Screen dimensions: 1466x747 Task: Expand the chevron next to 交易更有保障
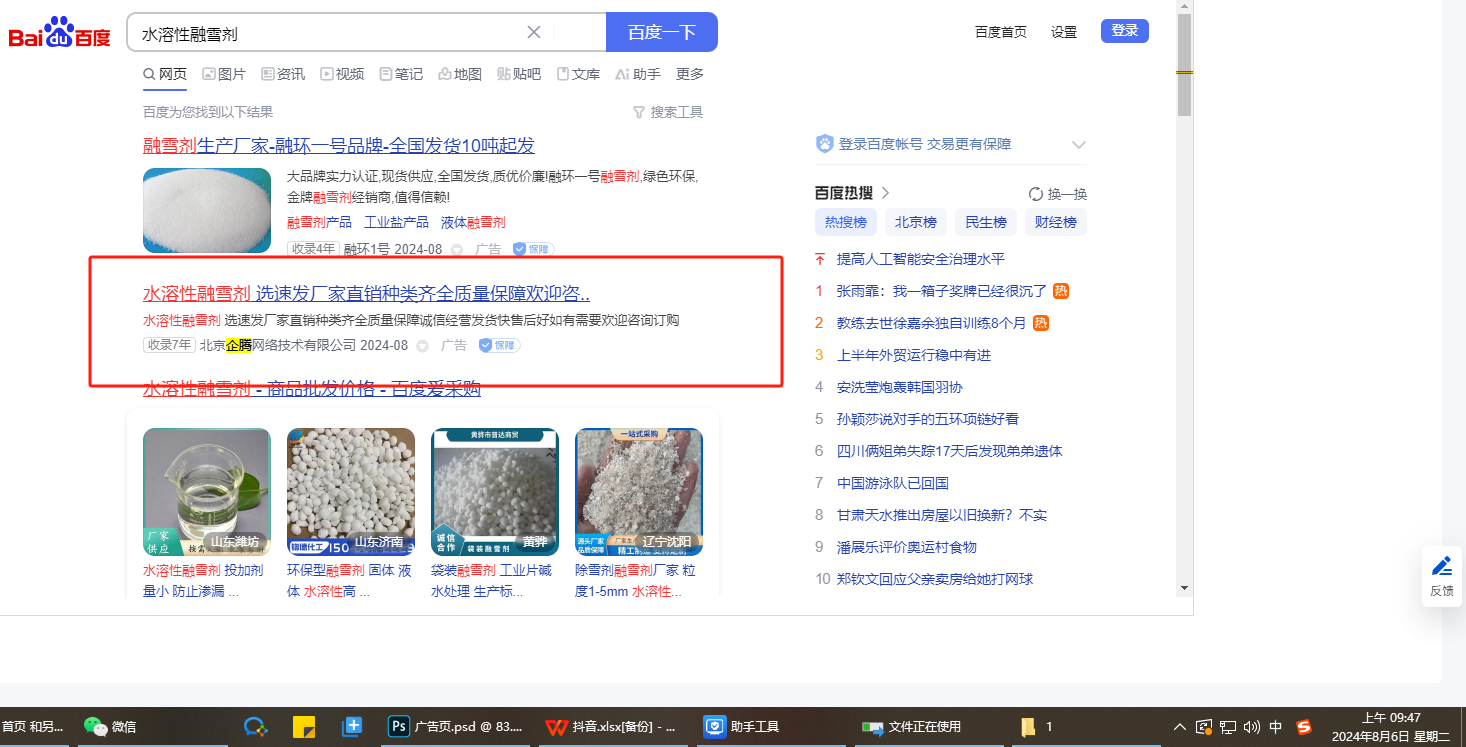(x=1078, y=145)
